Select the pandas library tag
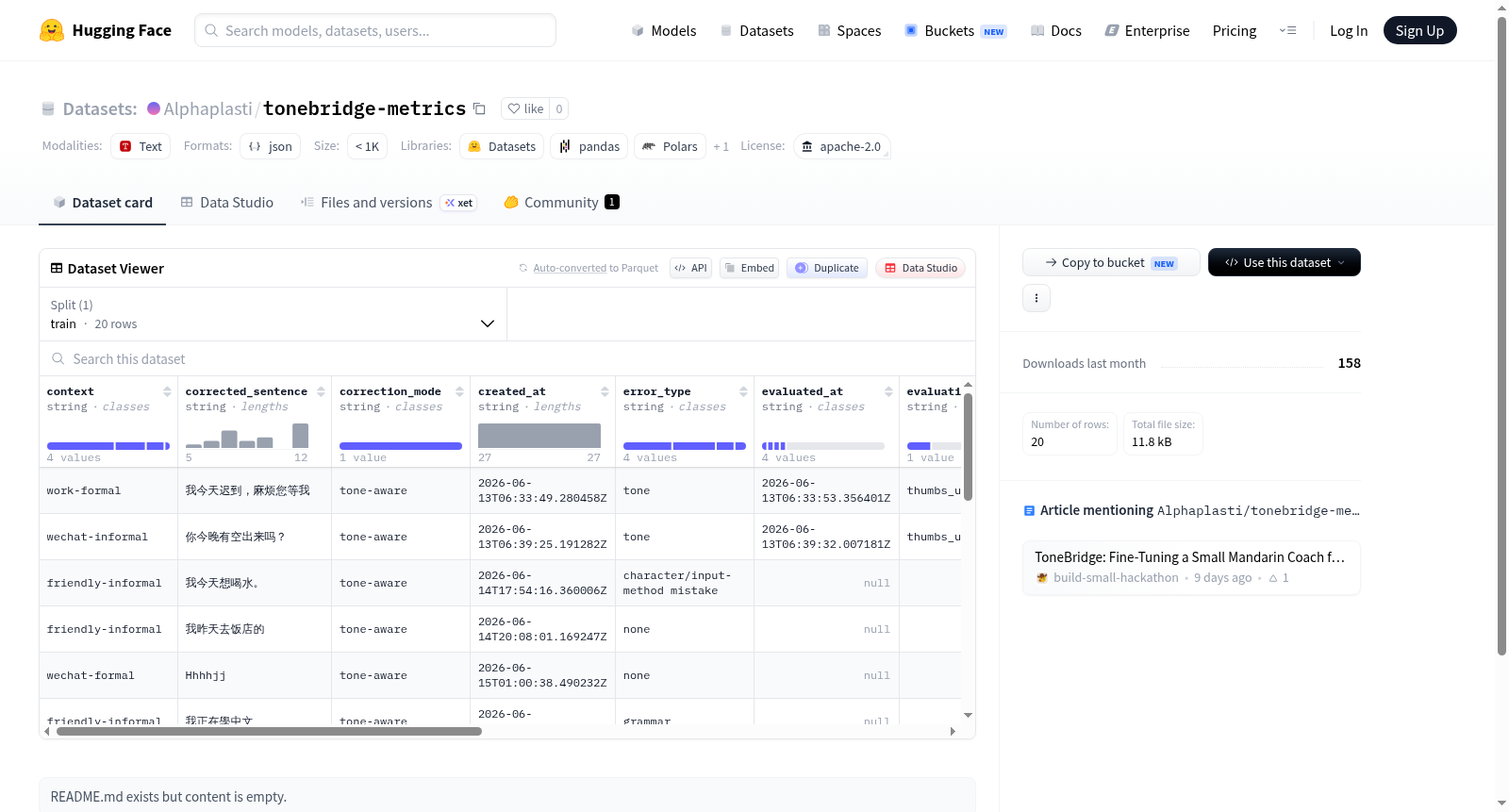 point(589,146)
